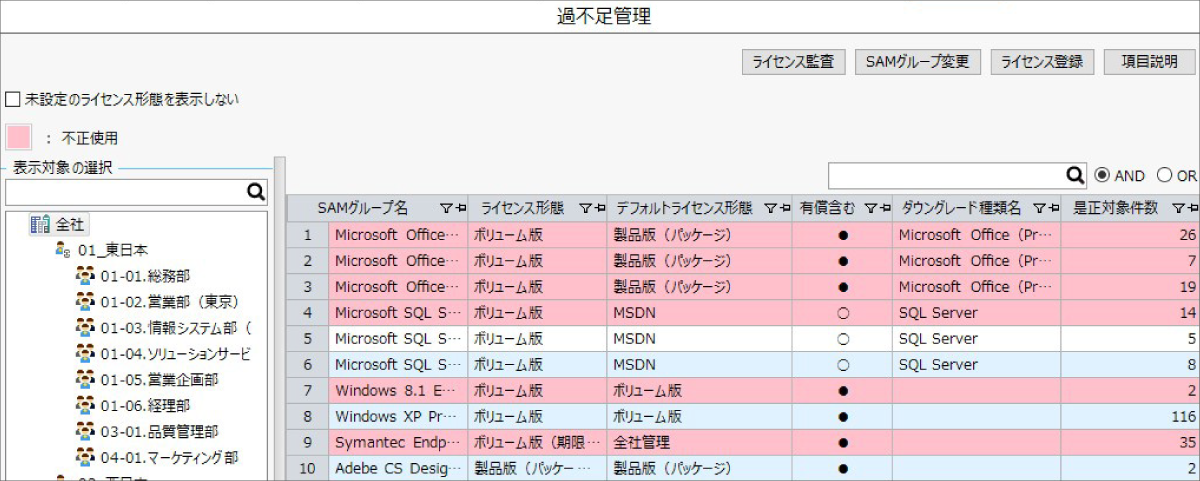Select row number 1 header
The image size is (1200, 481).
tap(308, 235)
